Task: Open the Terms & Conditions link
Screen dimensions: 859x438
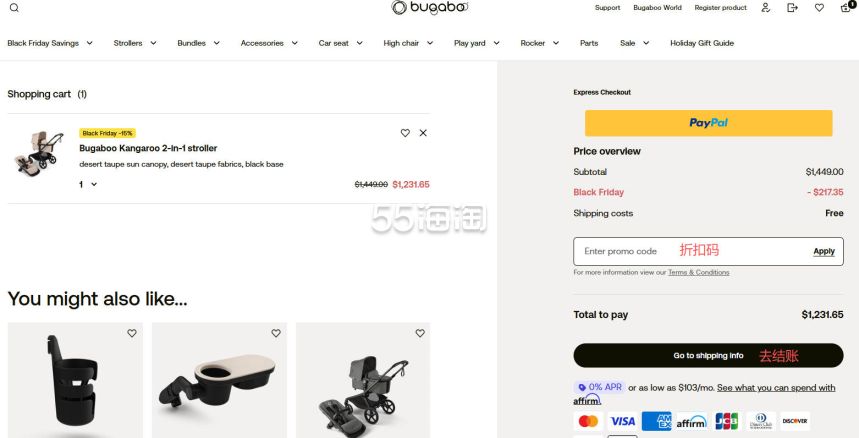Action: (x=698, y=272)
